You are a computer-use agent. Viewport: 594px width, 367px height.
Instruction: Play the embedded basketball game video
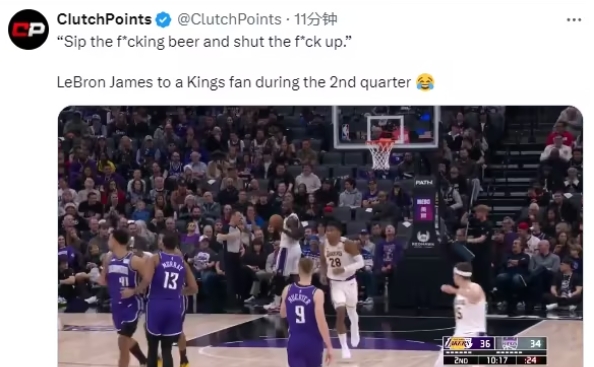pos(320,236)
